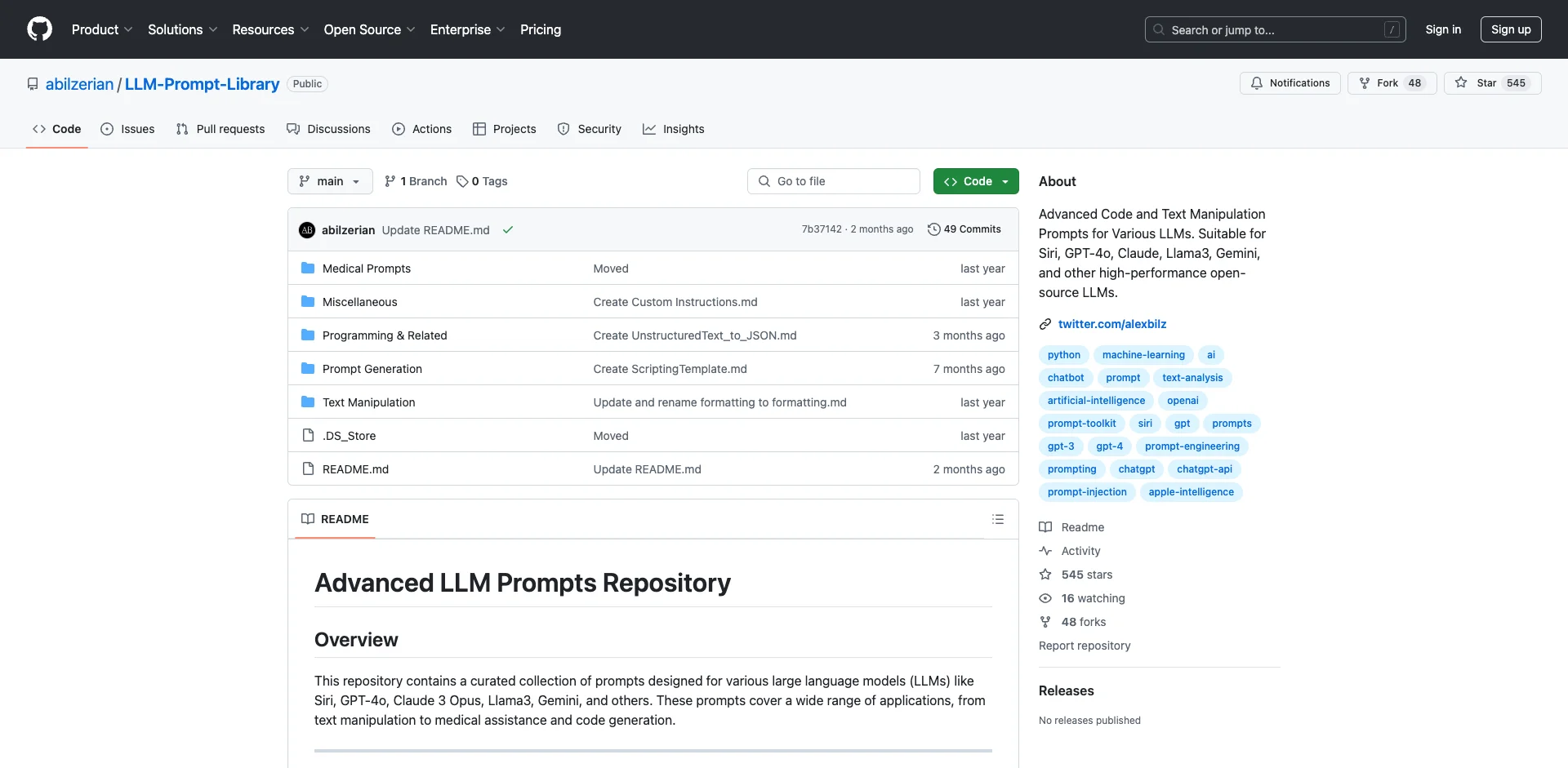
Task: Click the Text Manipulation folder icon
Action: [308, 402]
